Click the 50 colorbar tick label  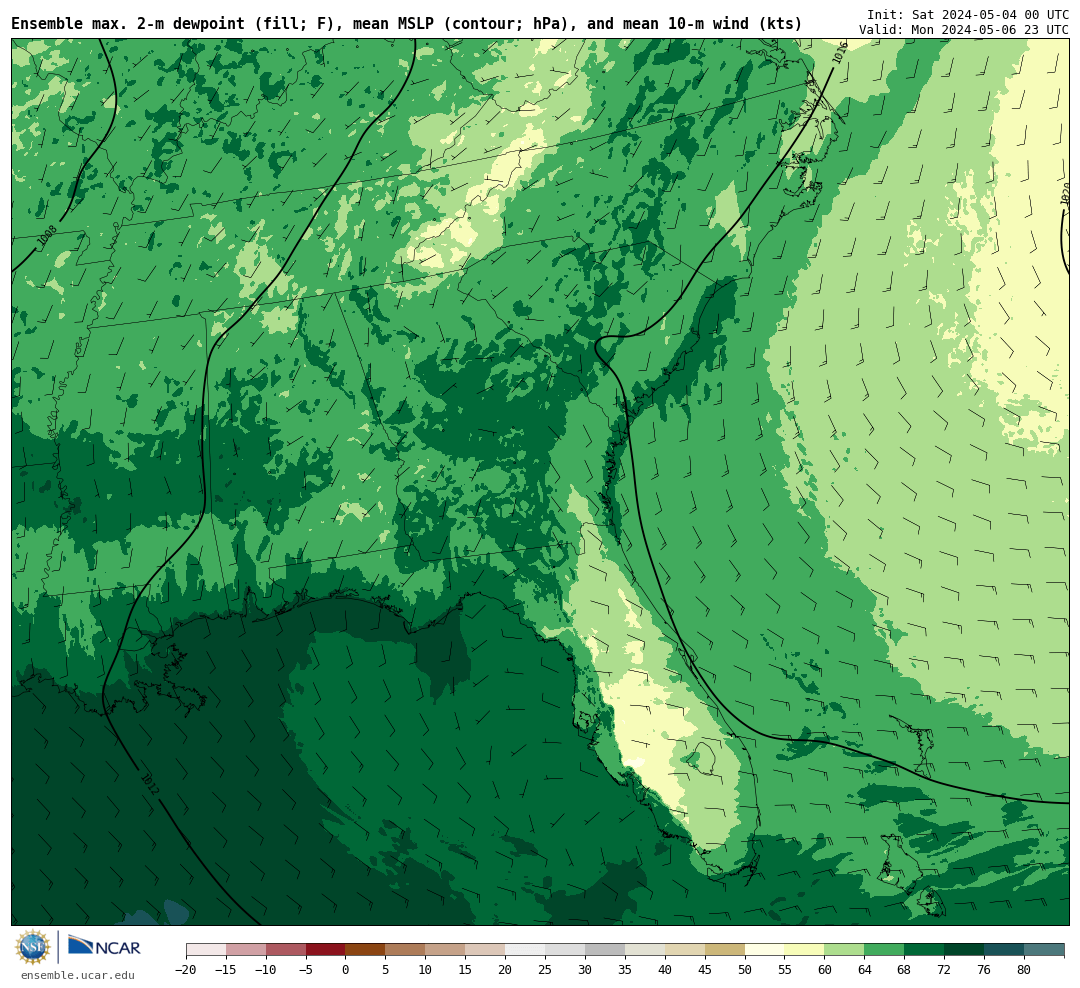click(x=745, y=969)
